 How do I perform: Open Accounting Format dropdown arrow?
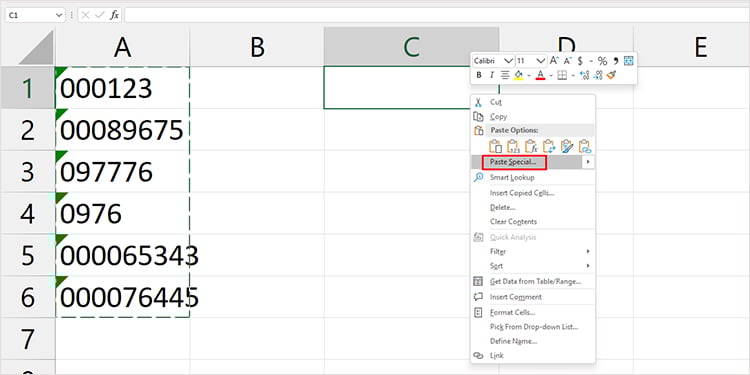click(x=591, y=61)
